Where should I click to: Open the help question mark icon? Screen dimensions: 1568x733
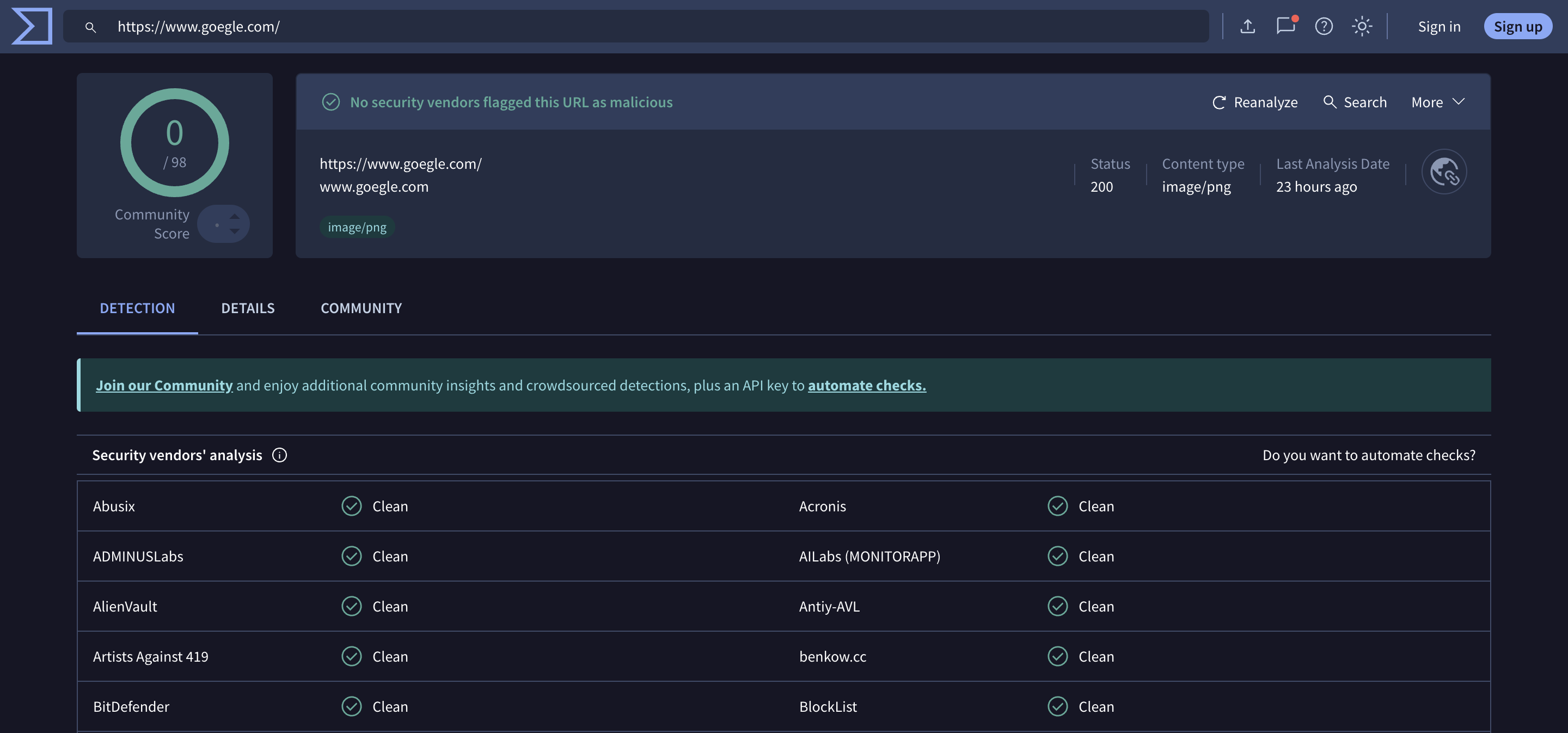pos(1324,26)
